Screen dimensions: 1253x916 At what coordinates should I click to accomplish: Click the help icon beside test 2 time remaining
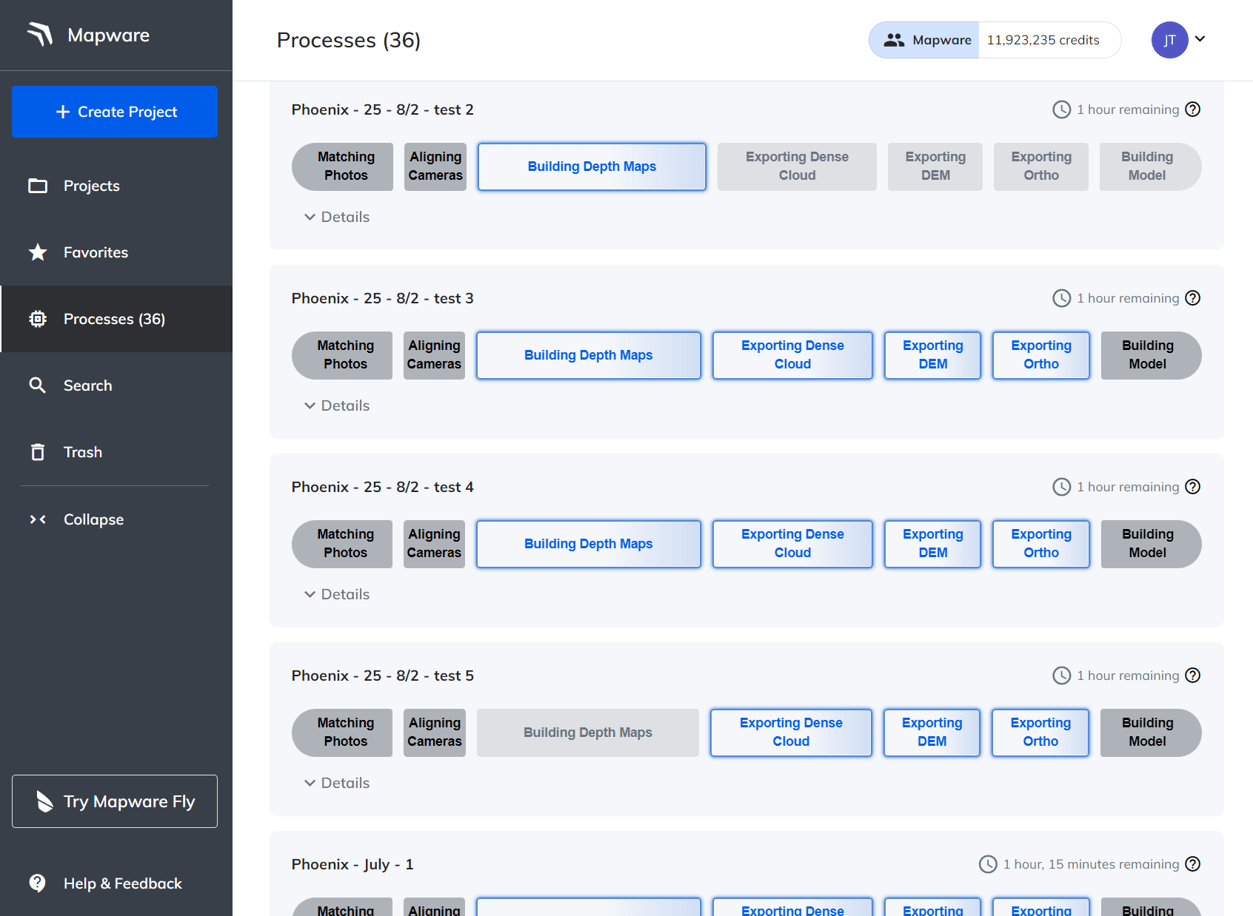1192,110
